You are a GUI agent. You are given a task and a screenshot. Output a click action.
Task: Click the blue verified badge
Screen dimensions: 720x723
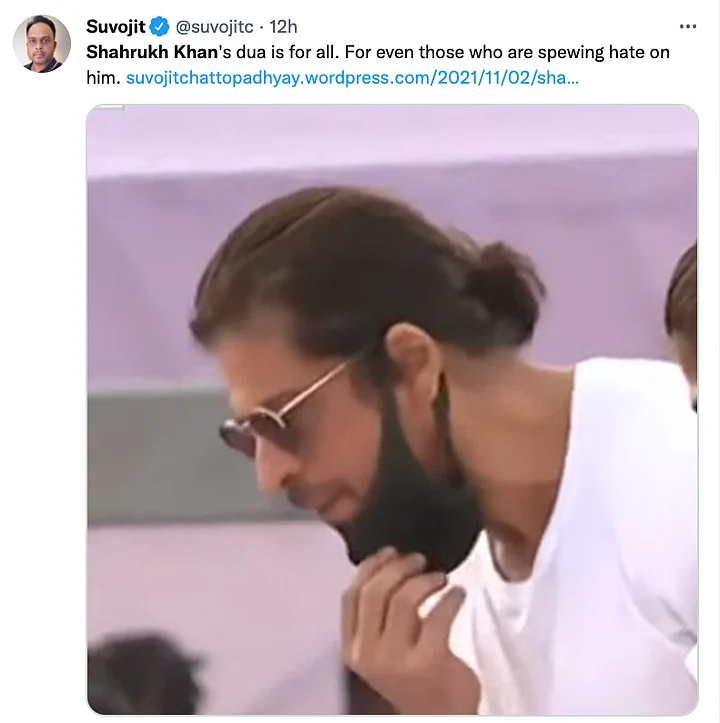[x=160, y=27]
